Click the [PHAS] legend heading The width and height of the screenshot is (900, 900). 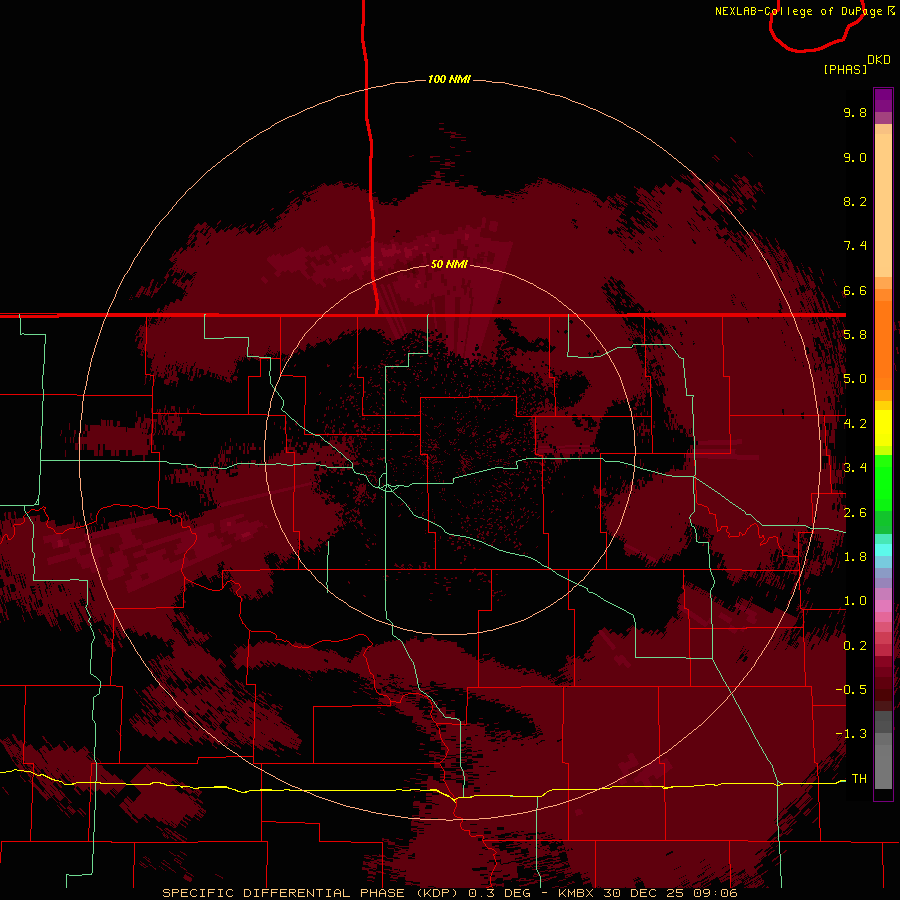coord(845,69)
